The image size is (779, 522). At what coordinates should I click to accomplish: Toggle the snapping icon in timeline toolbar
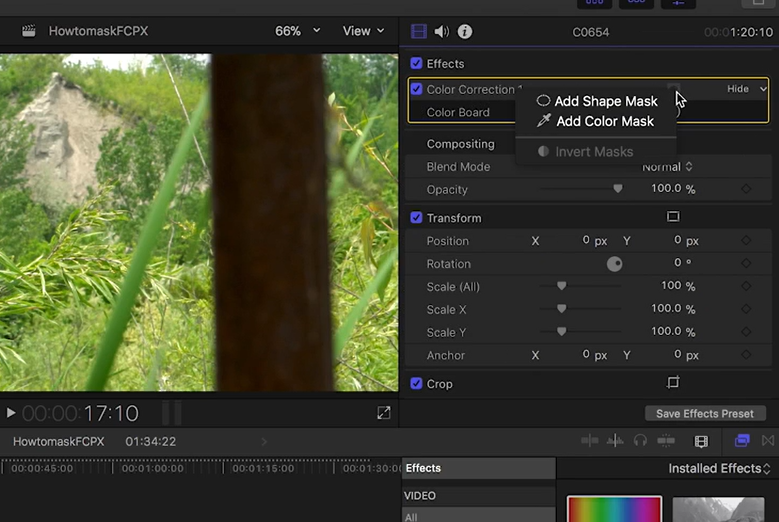click(x=666, y=441)
